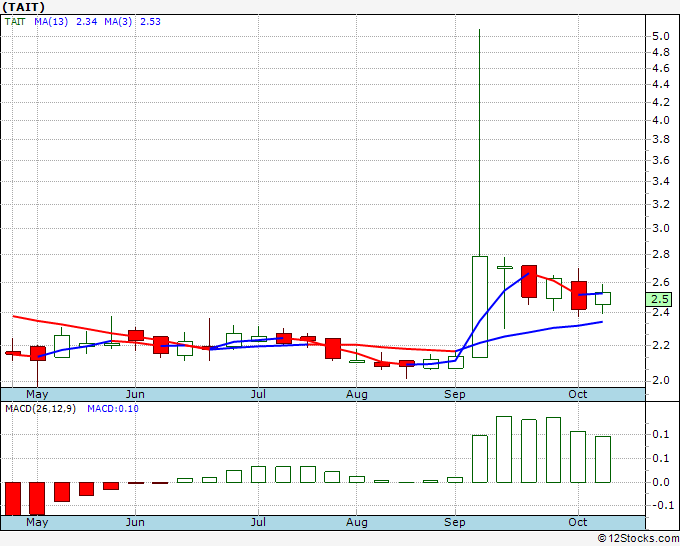The width and height of the screenshot is (680, 546).
Task: Select the MA(13) 2.34 legend label
Action: [x=65, y=21]
